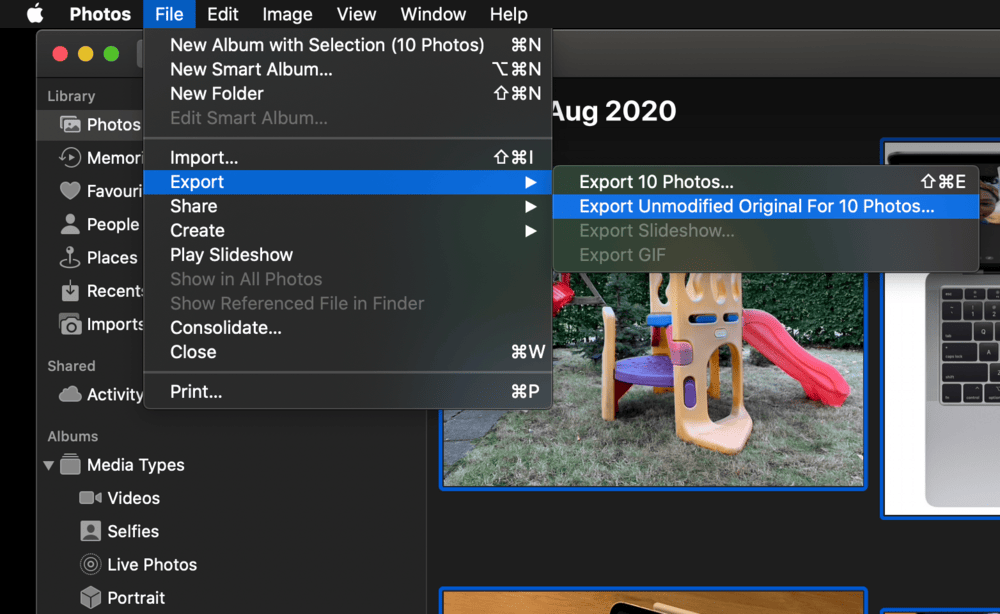This screenshot has width=1000, height=614.
Task: Open the Edit menu
Action: [x=222, y=14]
